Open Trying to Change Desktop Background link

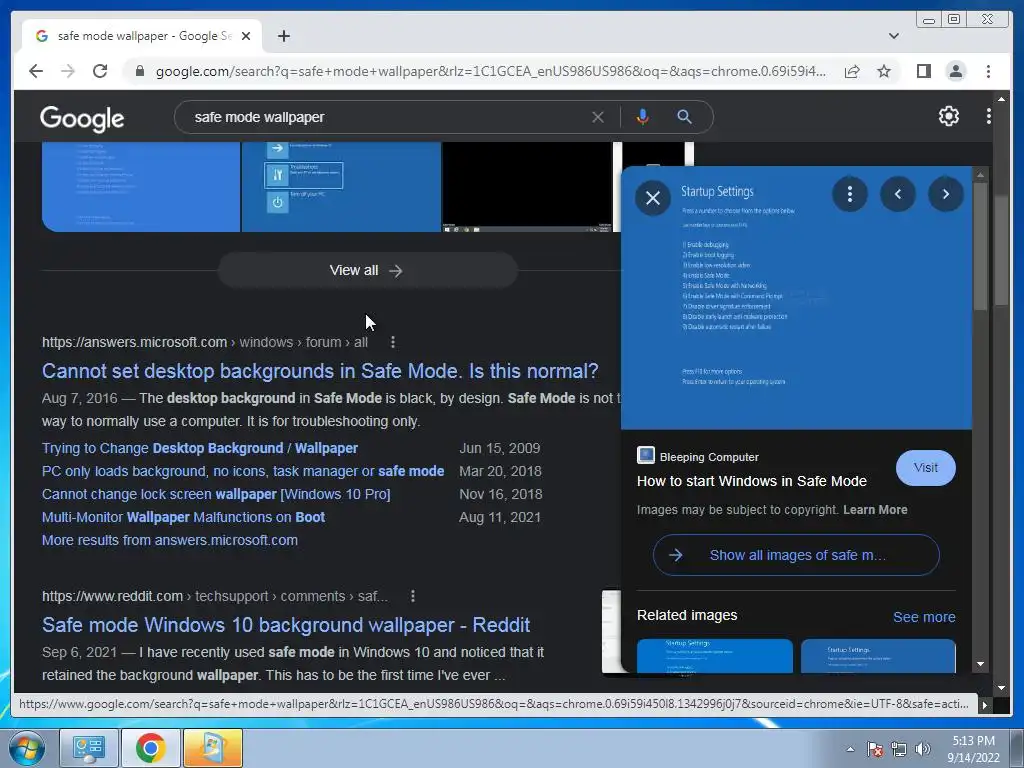point(200,449)
